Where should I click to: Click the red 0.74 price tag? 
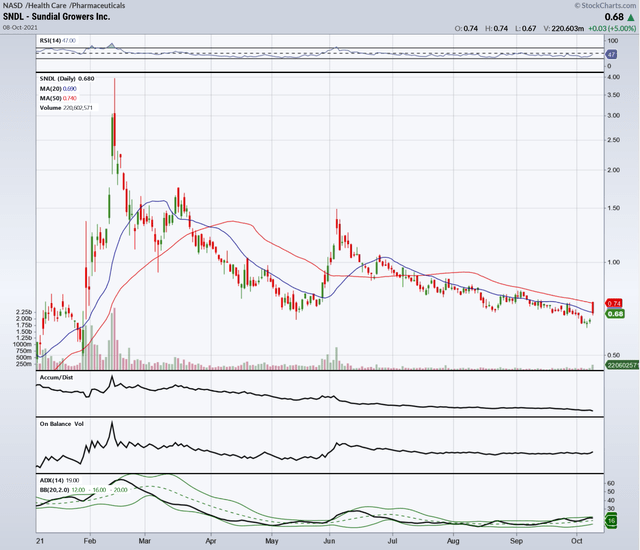[x=614, y=303]
